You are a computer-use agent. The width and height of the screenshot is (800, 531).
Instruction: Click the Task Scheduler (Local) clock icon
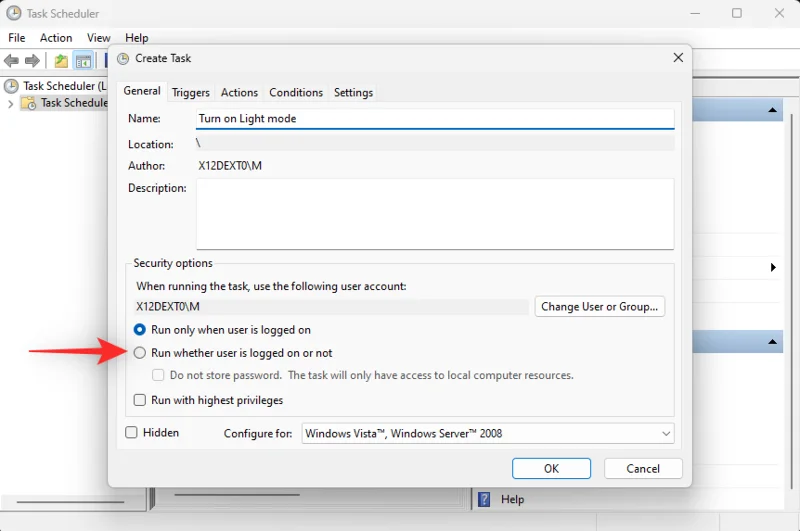click(11, 86)
